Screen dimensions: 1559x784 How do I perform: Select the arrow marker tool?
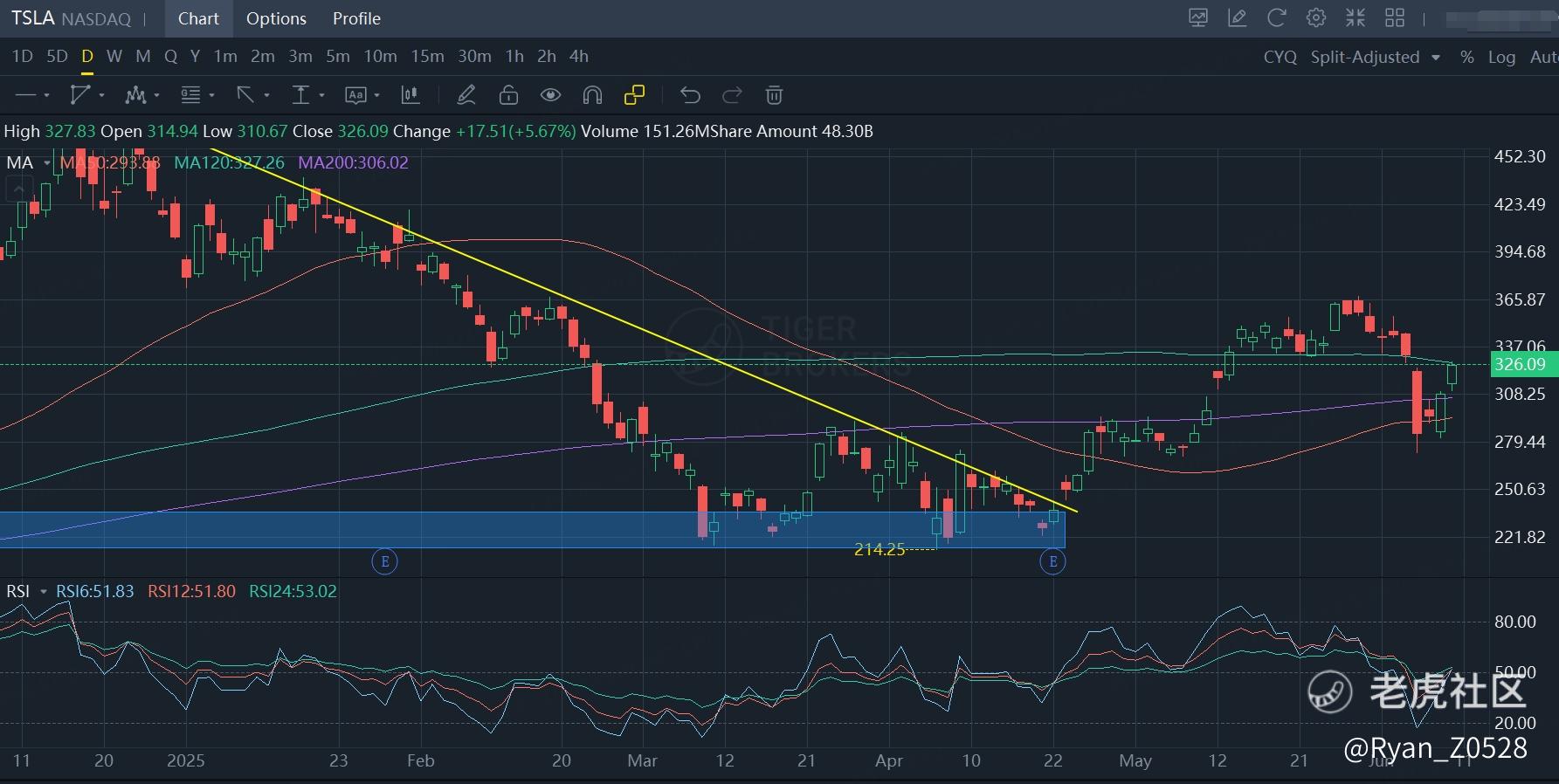coord(245,95)
